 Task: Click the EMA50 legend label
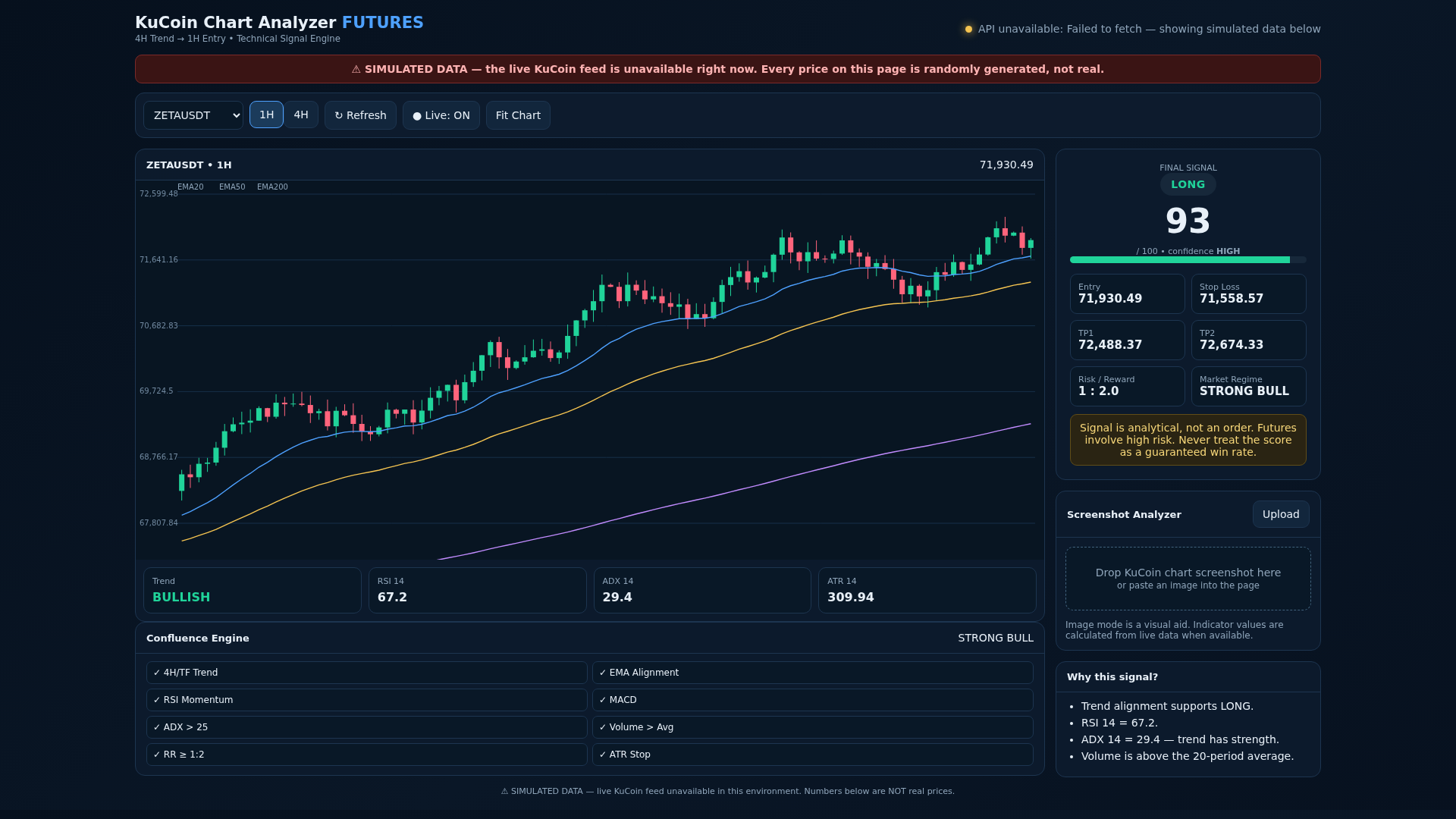pos(232,187)
